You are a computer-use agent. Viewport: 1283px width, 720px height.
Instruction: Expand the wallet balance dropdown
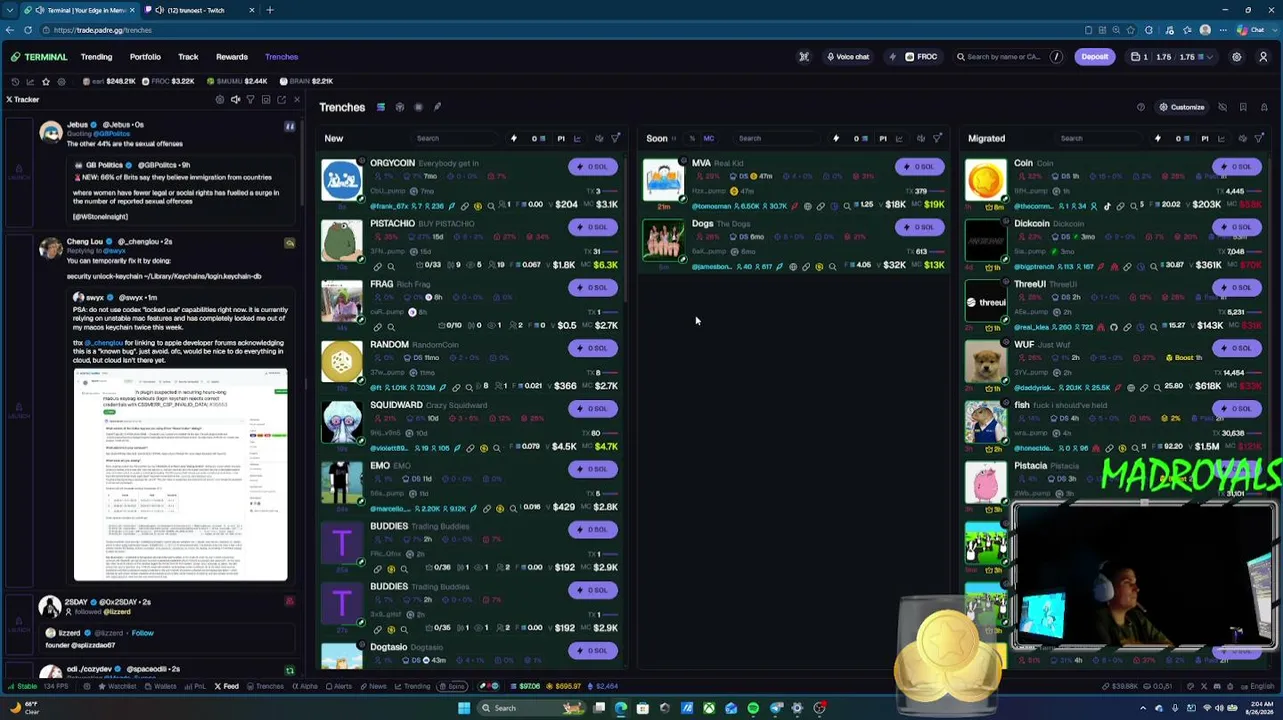pyautogui.click(x=1207, y=57)
